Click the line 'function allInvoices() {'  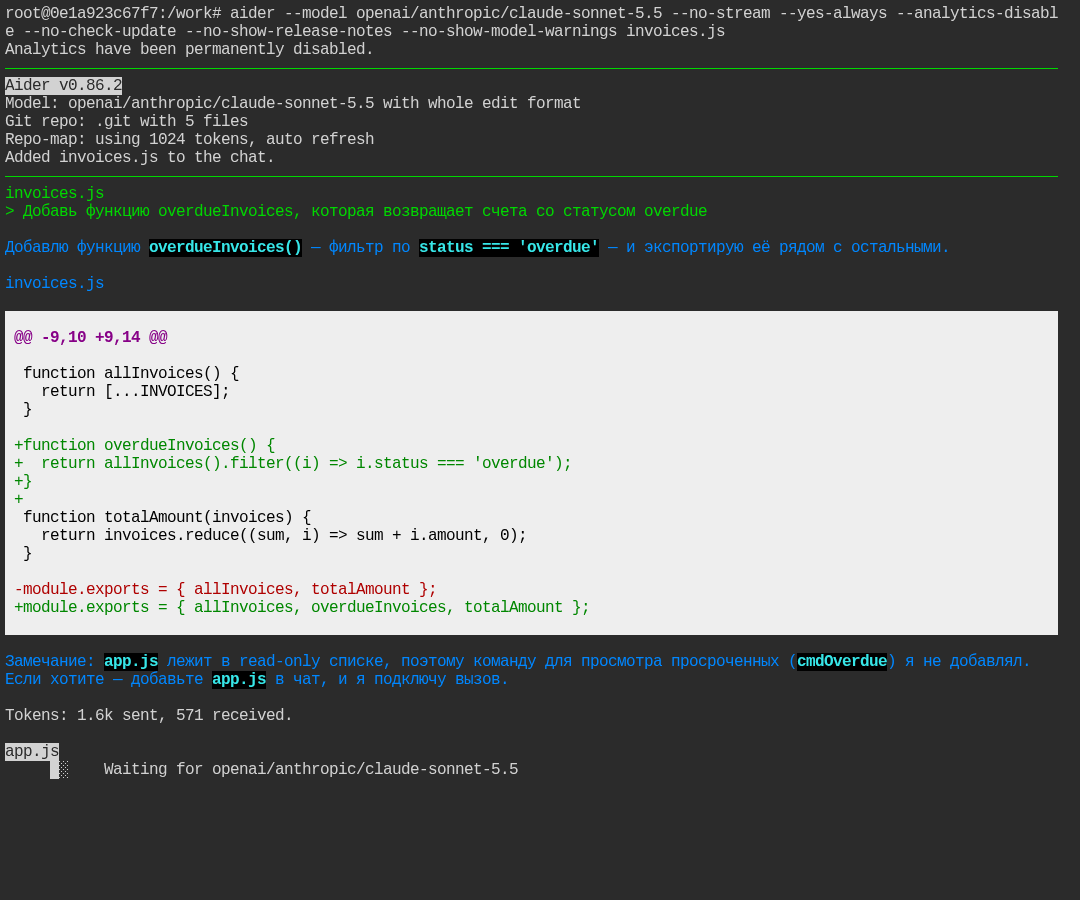[131, 373]
